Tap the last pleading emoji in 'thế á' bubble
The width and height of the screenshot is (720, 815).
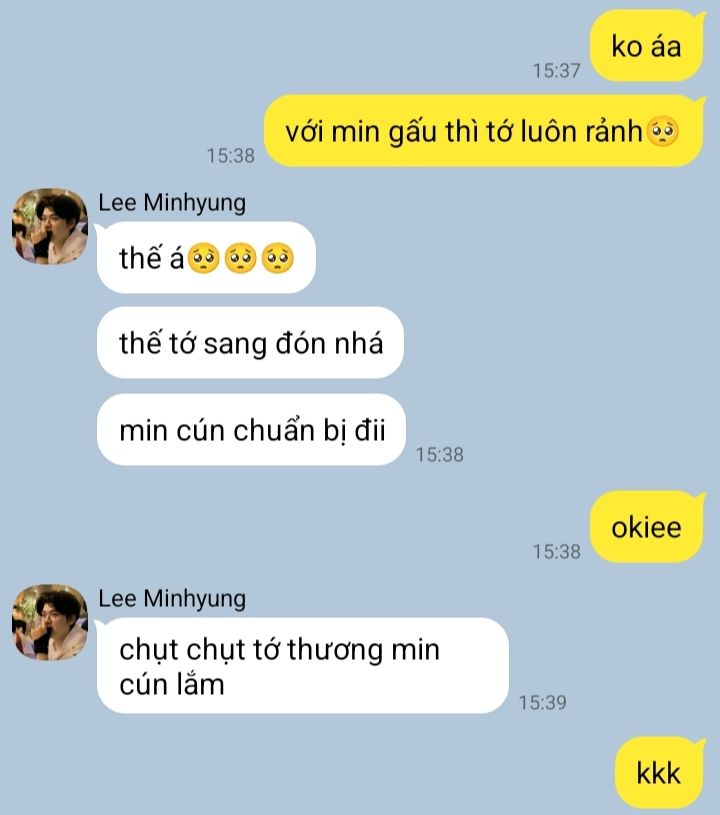[x=278, y=258]
